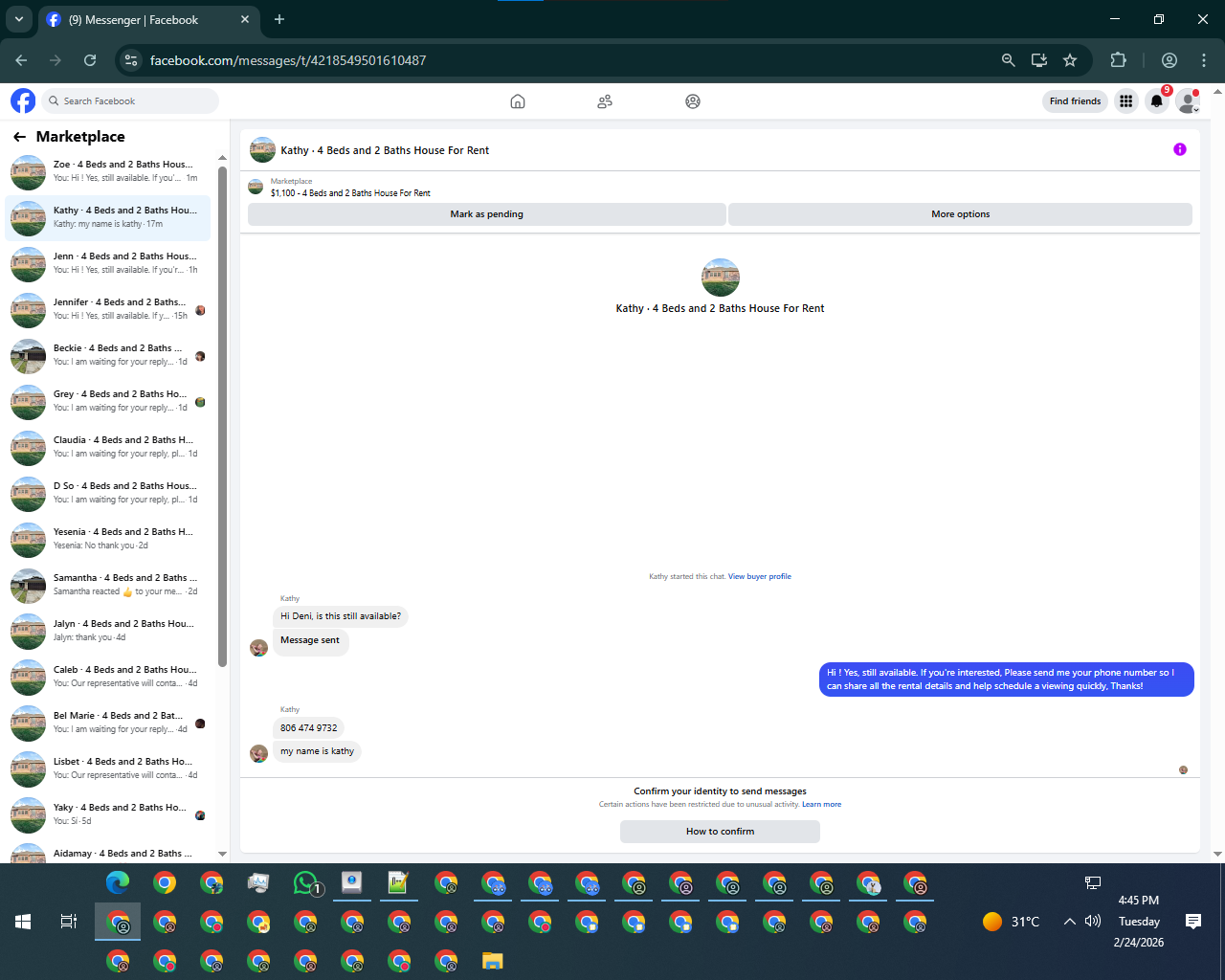Viewport: 1225px width, 980px height.
Task: Go to the Home feed icon
Action: (518, 101)
